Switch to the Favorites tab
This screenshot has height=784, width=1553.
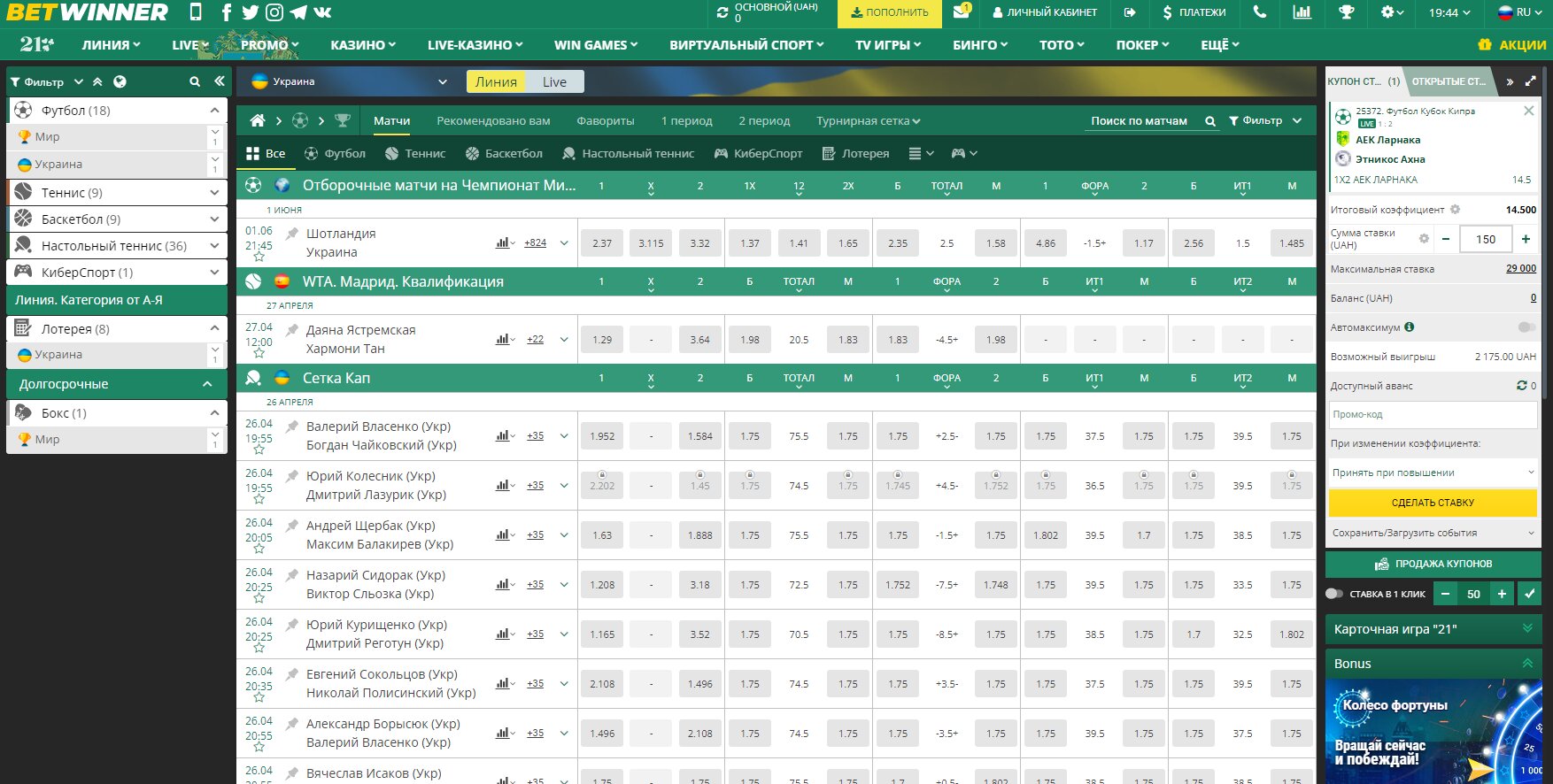(x=605, y=121)
